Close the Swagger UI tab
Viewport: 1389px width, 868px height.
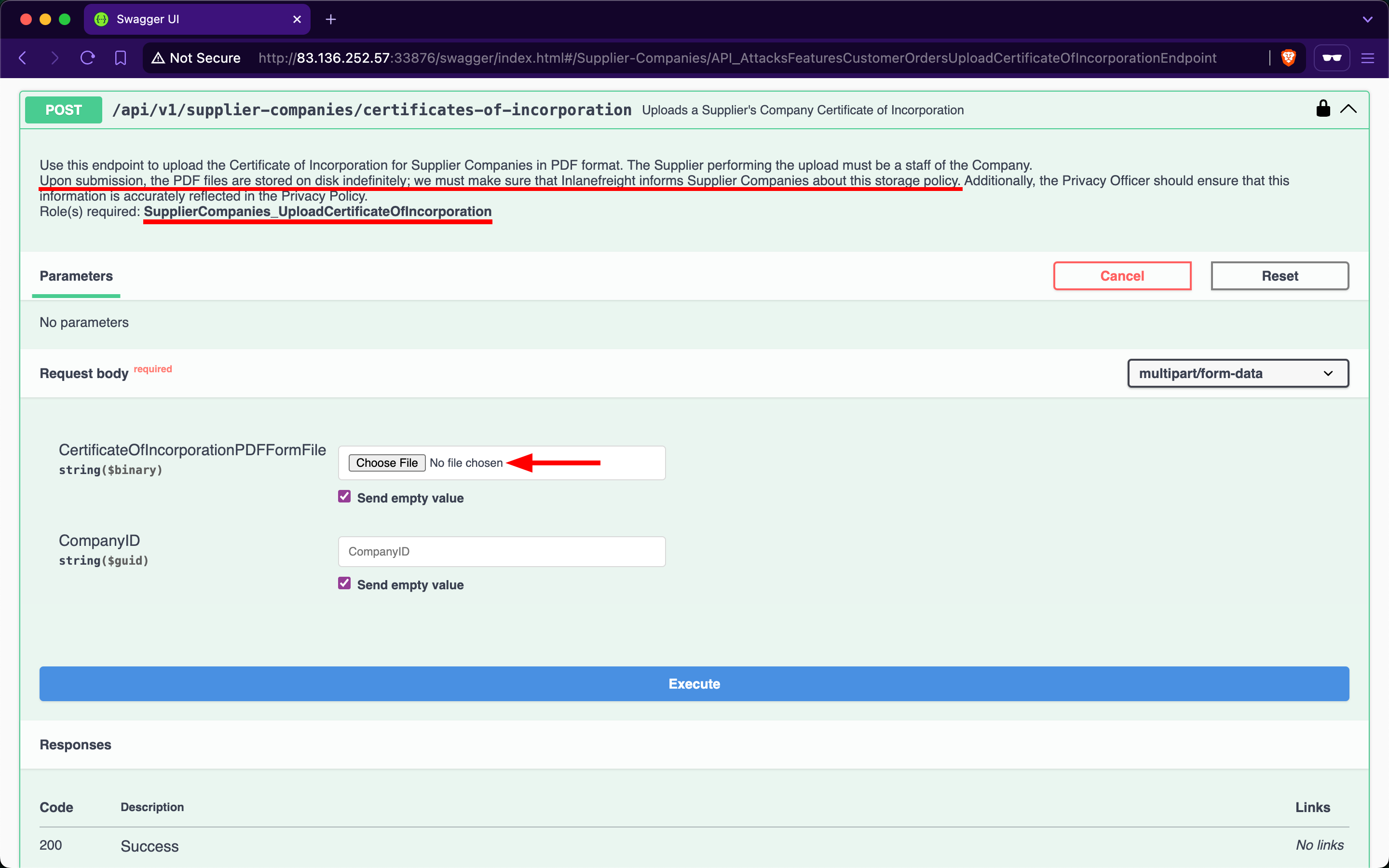(x=297, y=19)
